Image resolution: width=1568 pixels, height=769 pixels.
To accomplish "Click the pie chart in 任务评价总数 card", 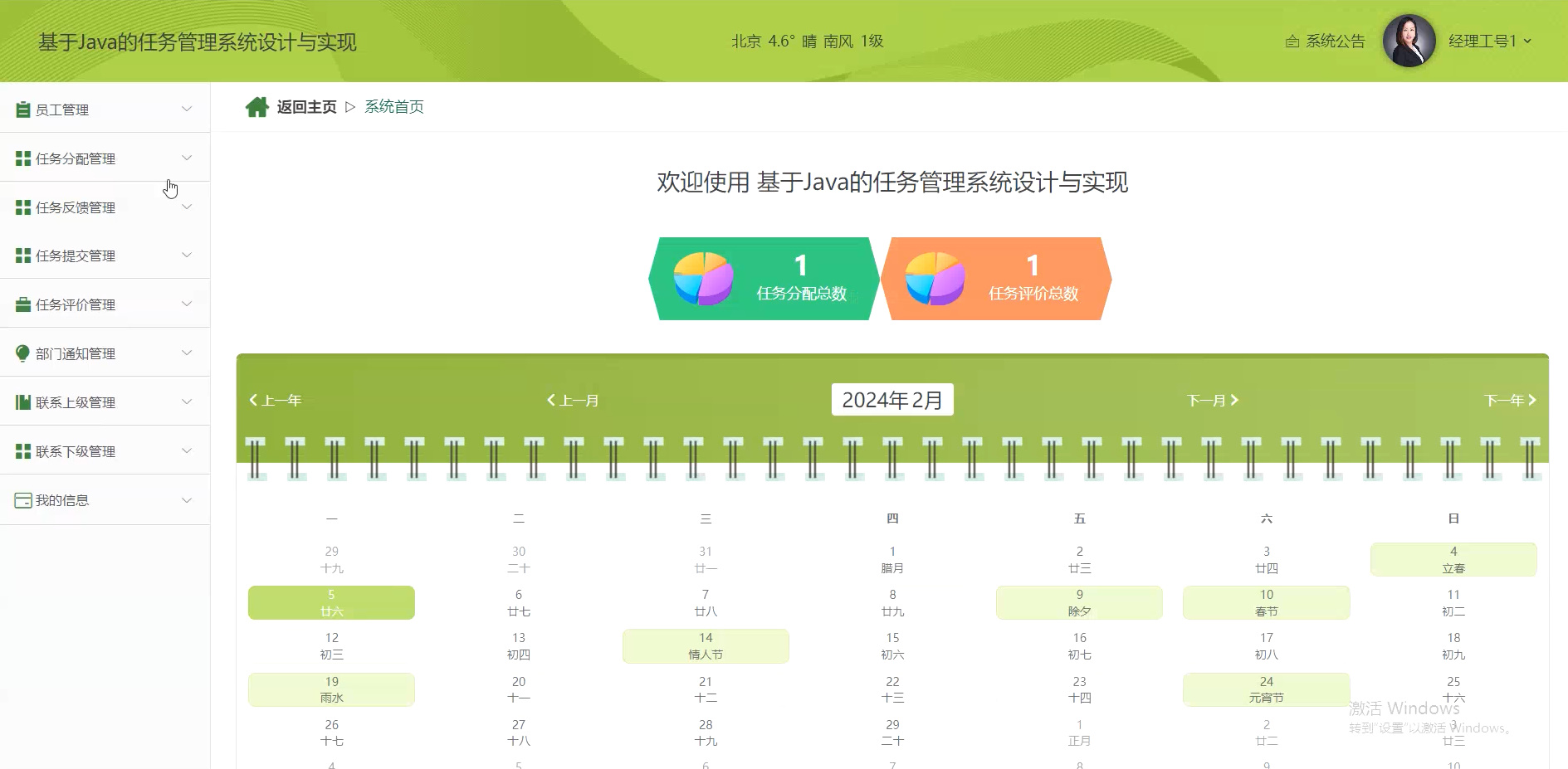I will pyautogui.click(x=935, y=279).
